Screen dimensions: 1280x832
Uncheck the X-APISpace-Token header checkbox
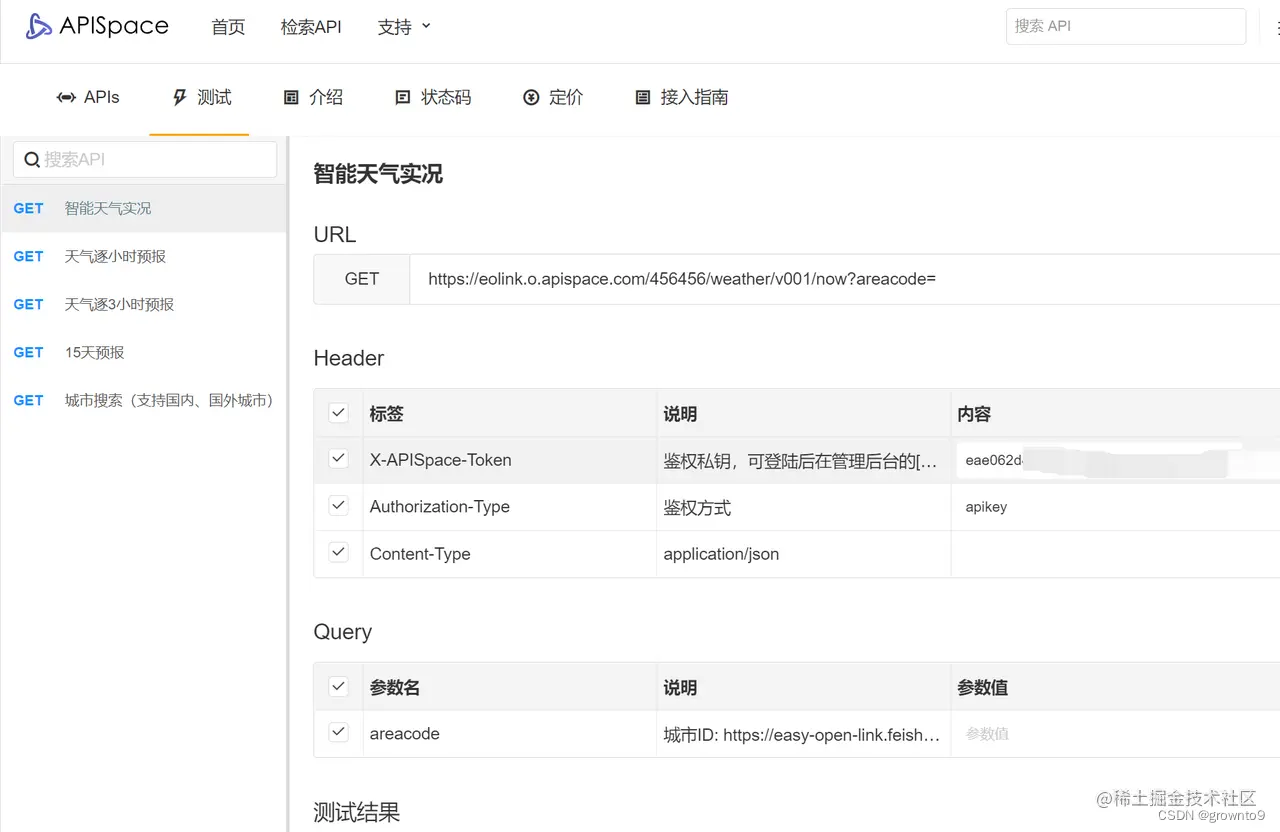click(x=338, y=459)
